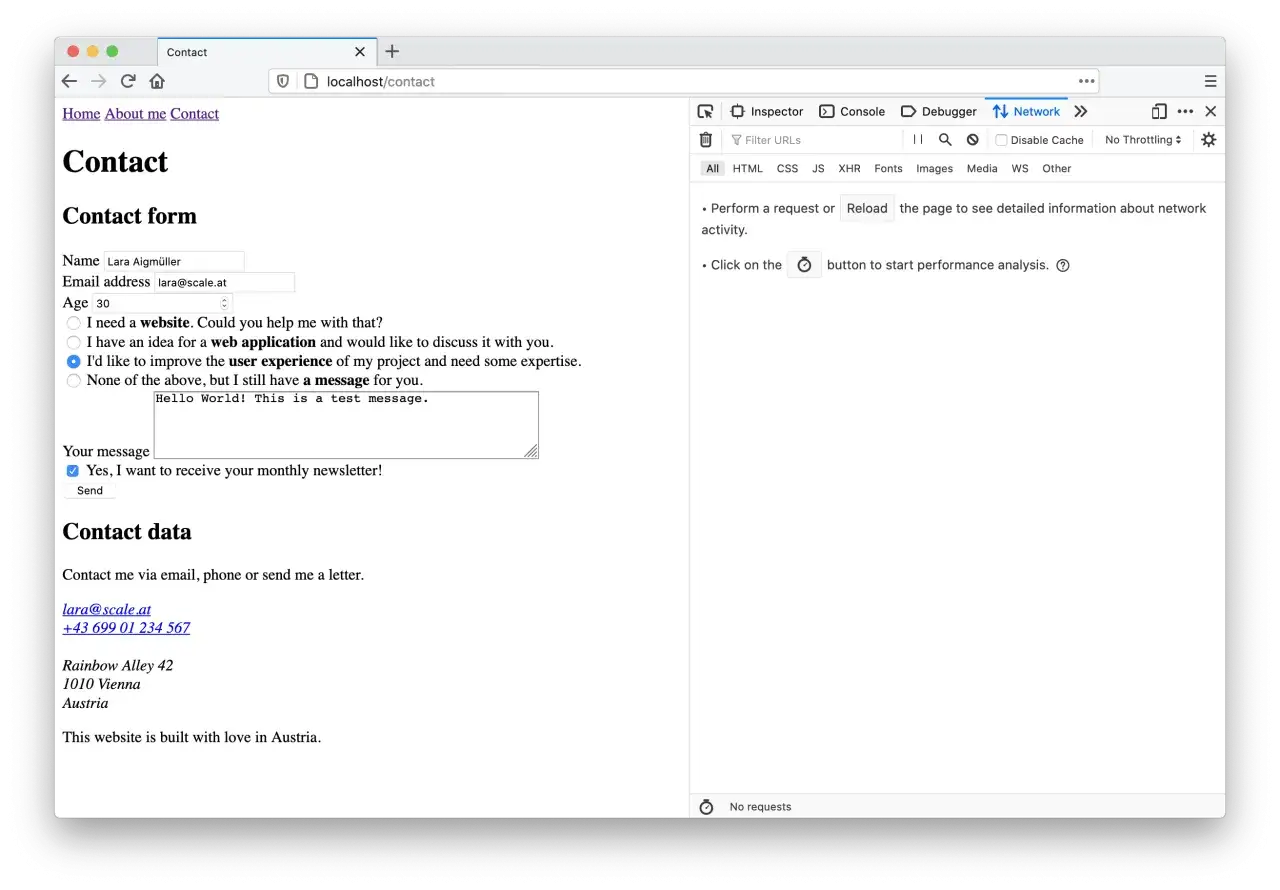Show more DevTools tabs with double chevron
Image resolution: width=1280 pixels, height=890 pixels.
[1080, 111]
